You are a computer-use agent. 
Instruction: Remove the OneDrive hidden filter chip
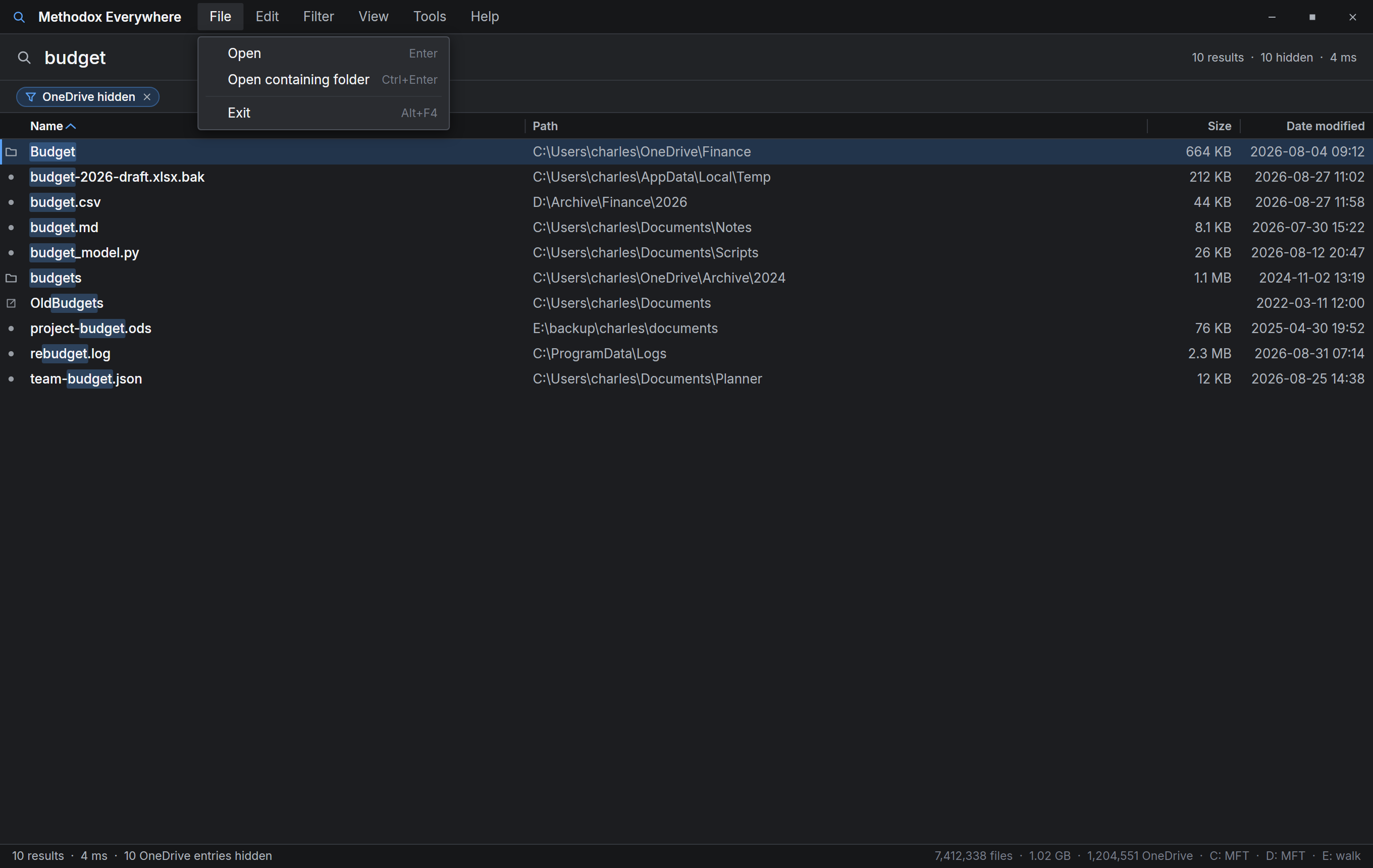[147, 97]
